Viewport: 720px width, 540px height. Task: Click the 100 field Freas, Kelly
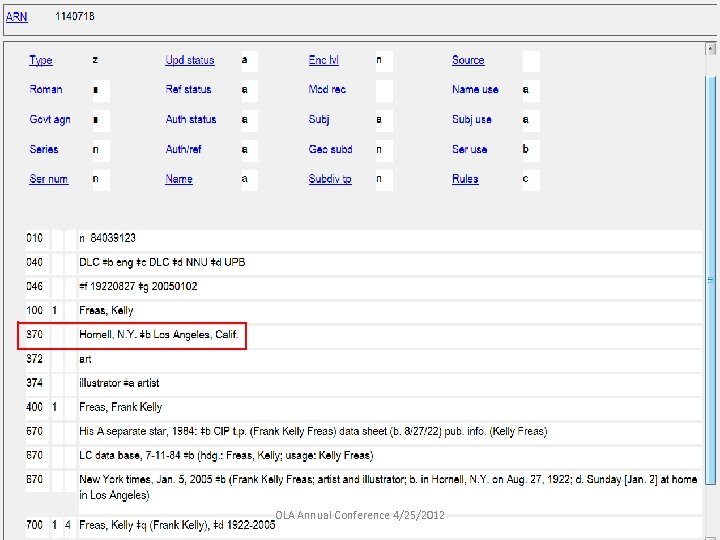(107, 311)
